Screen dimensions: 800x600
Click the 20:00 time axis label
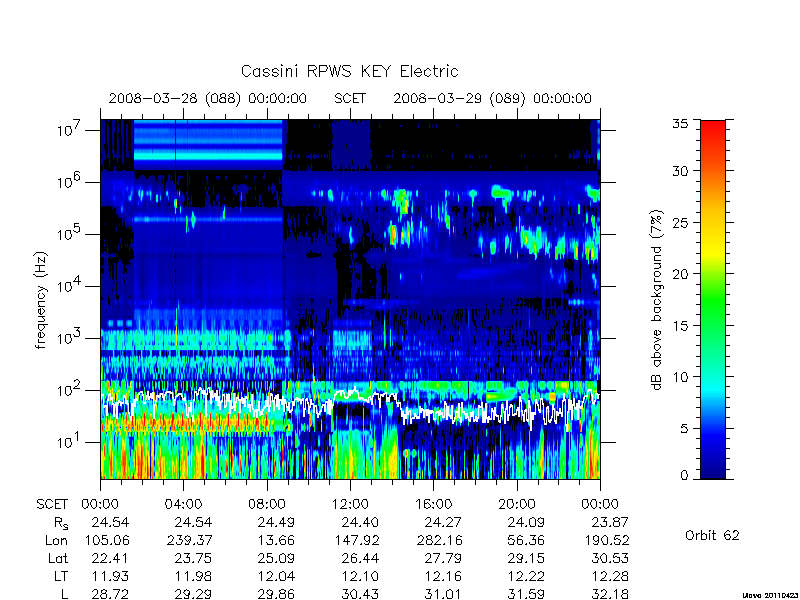[517, 505]
